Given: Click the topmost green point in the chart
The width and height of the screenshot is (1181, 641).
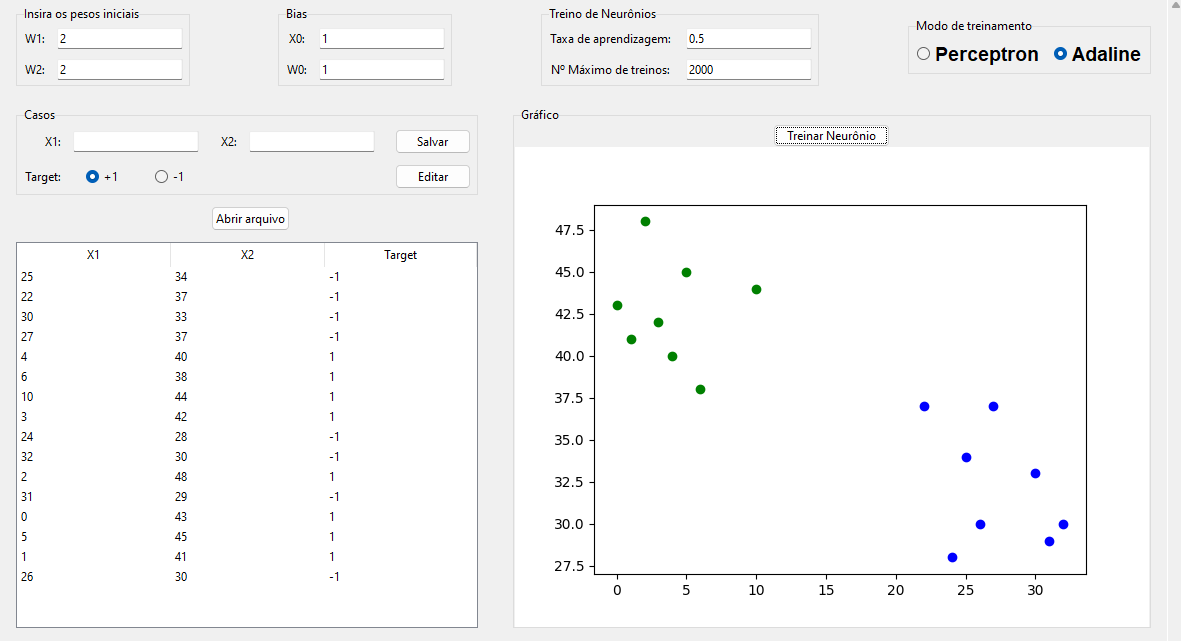Looking at the screenshot, I should pos(645,221).
